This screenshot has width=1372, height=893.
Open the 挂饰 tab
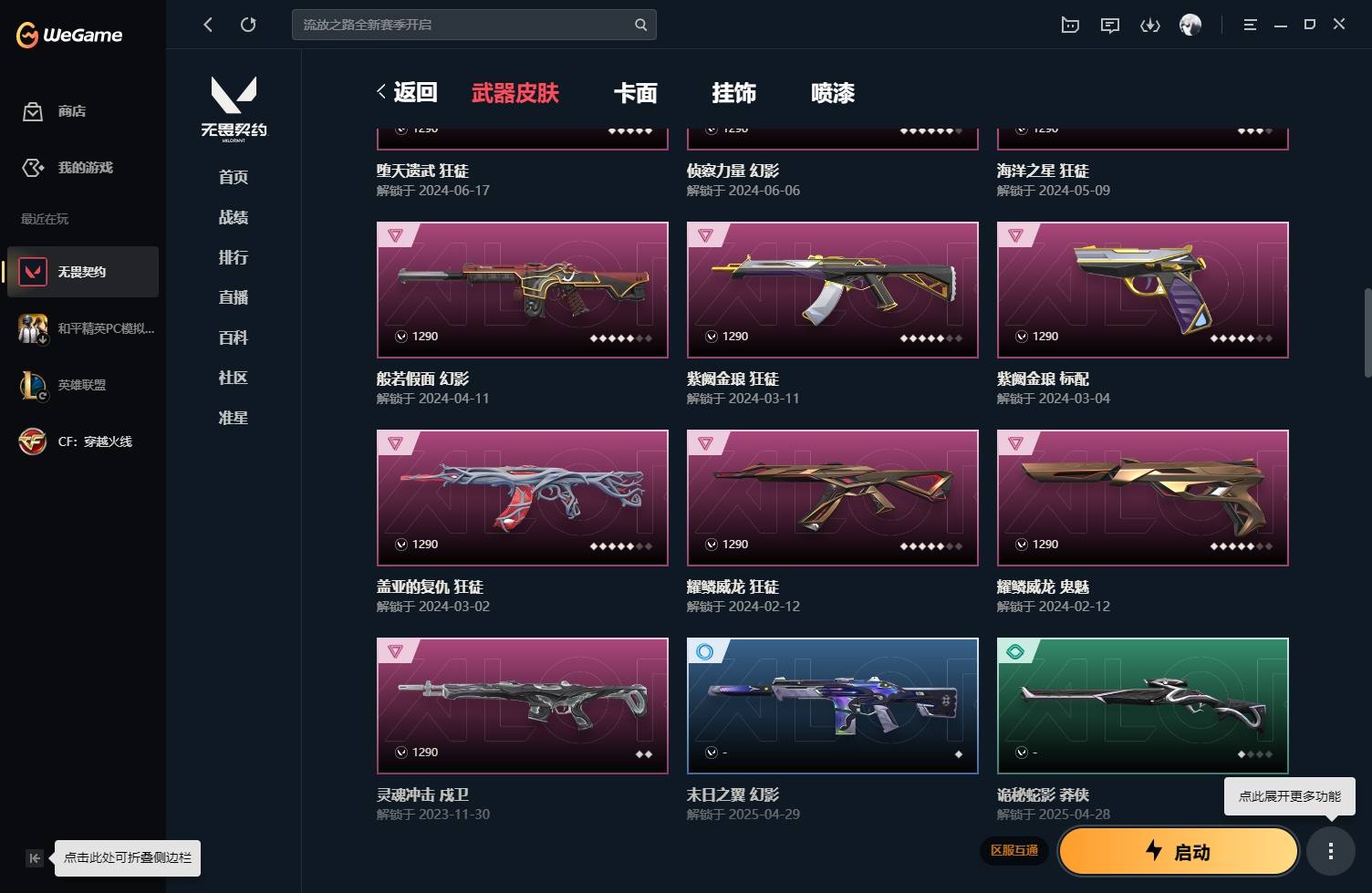[x=734, y=92]
